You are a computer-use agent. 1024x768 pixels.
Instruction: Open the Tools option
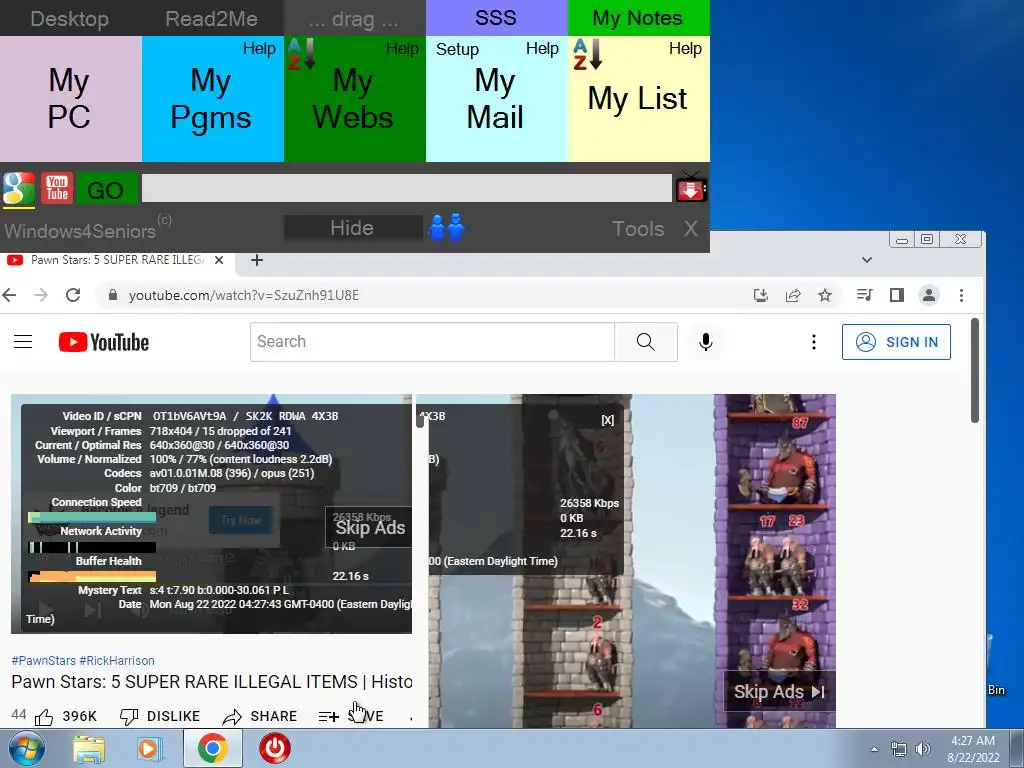point(637,229)
